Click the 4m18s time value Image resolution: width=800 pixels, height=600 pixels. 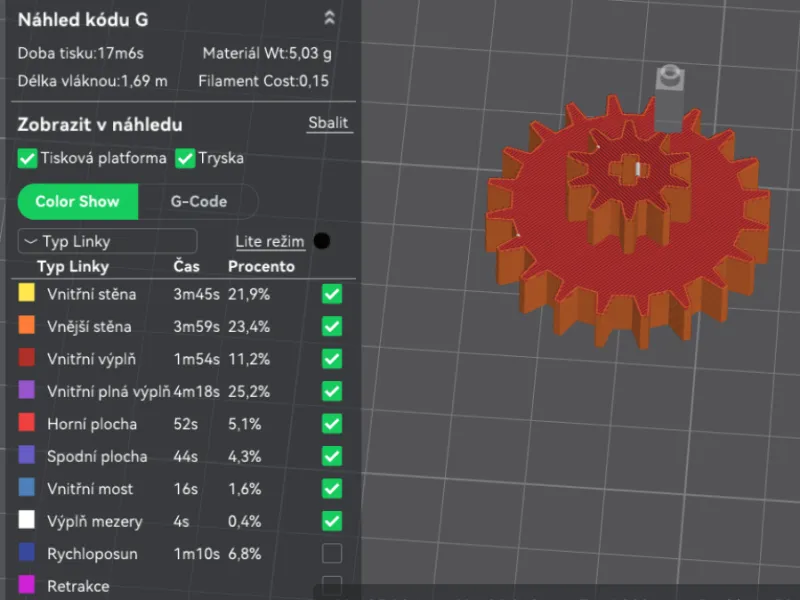[x=196, y=392]
